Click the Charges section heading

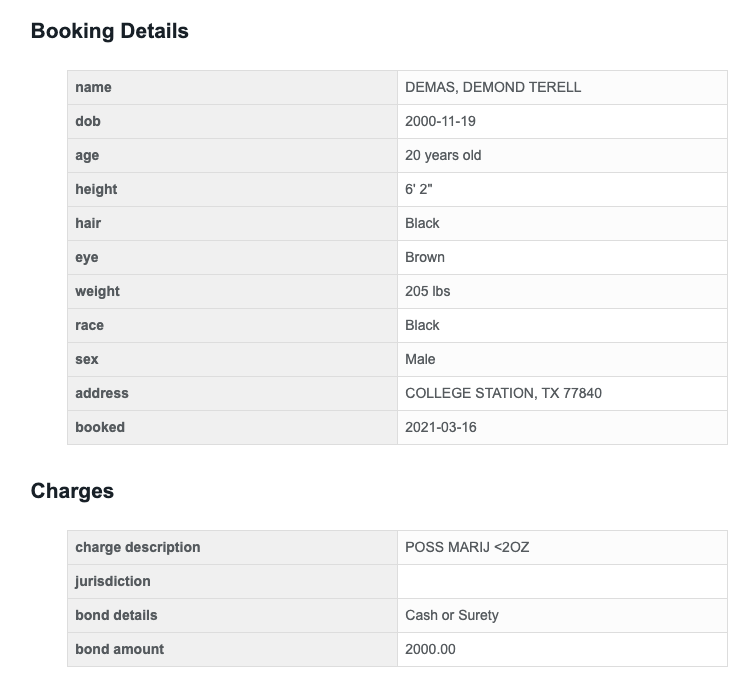tap(72, 491)
